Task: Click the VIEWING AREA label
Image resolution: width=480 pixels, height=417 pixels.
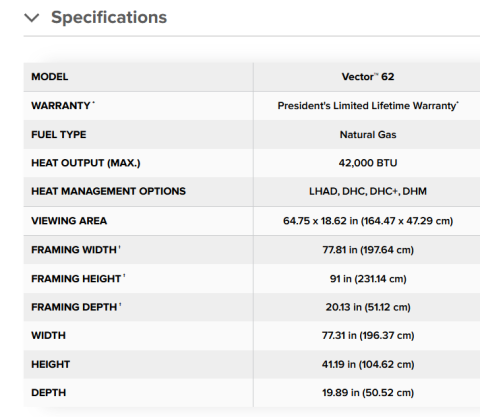Action: 69,221
